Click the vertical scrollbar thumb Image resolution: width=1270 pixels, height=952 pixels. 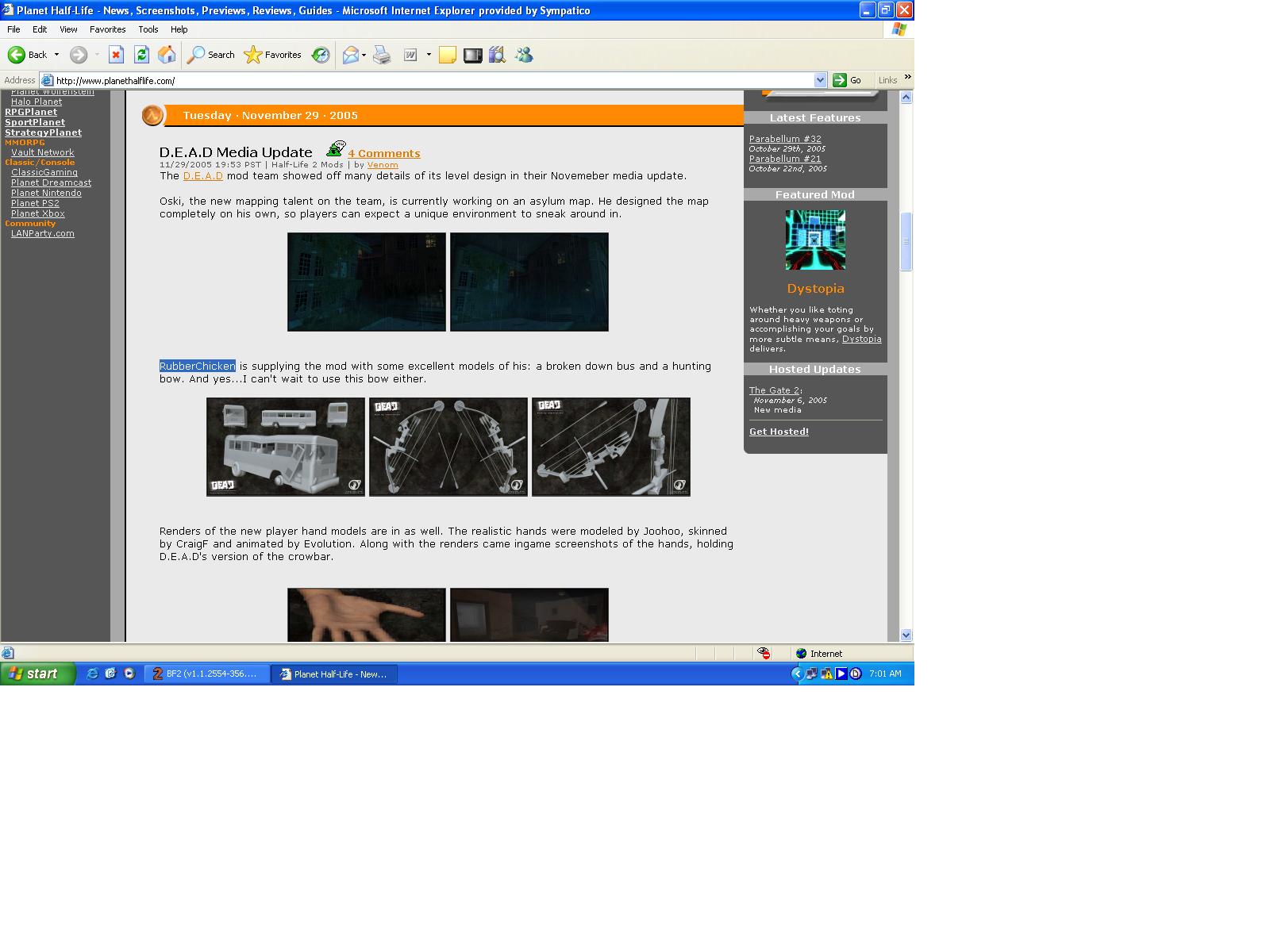click(x=906, y=242)
